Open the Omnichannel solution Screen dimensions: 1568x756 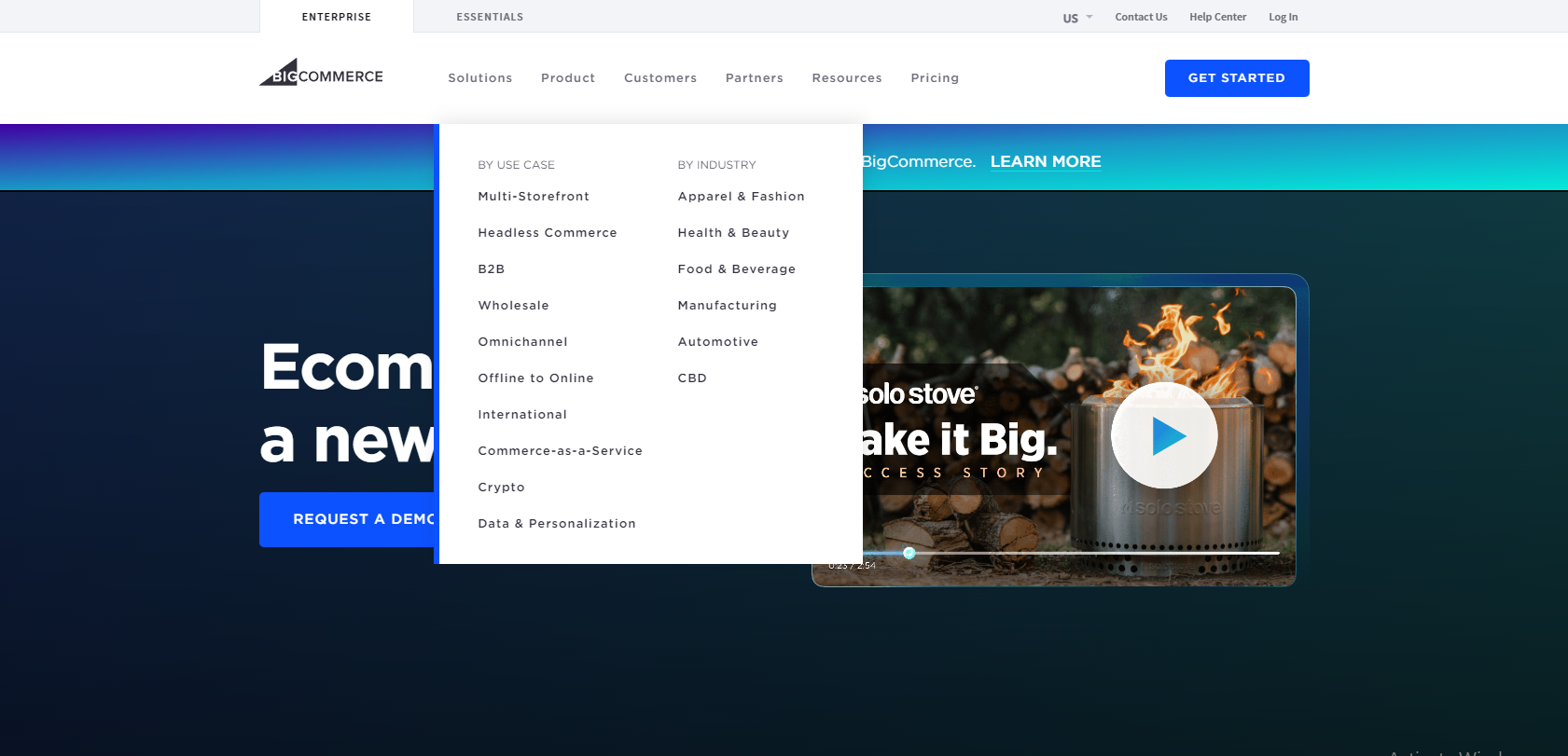523,342
